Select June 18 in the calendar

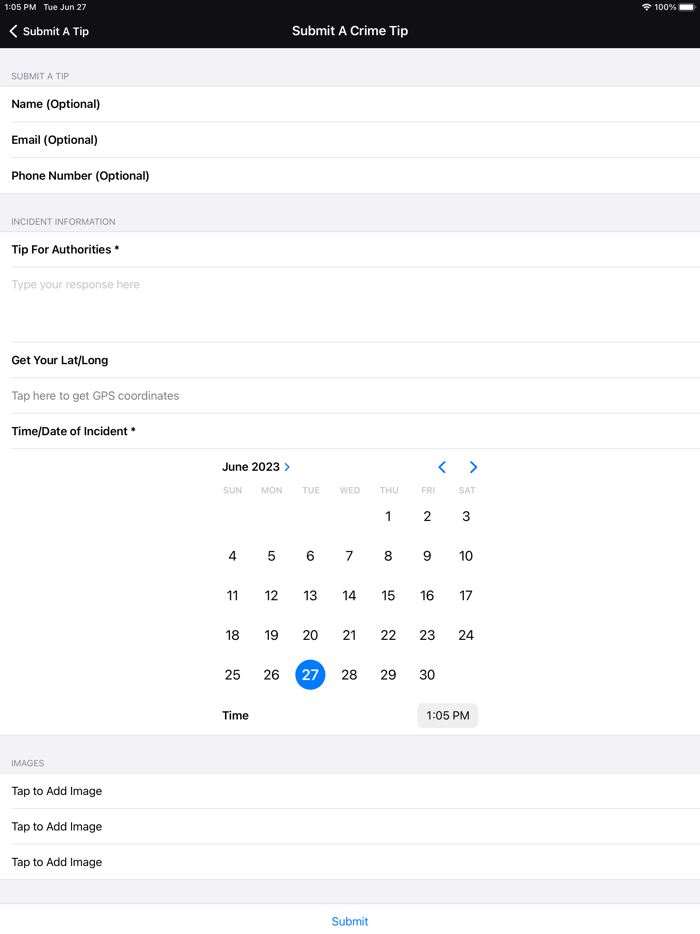(x=232, y=635)
